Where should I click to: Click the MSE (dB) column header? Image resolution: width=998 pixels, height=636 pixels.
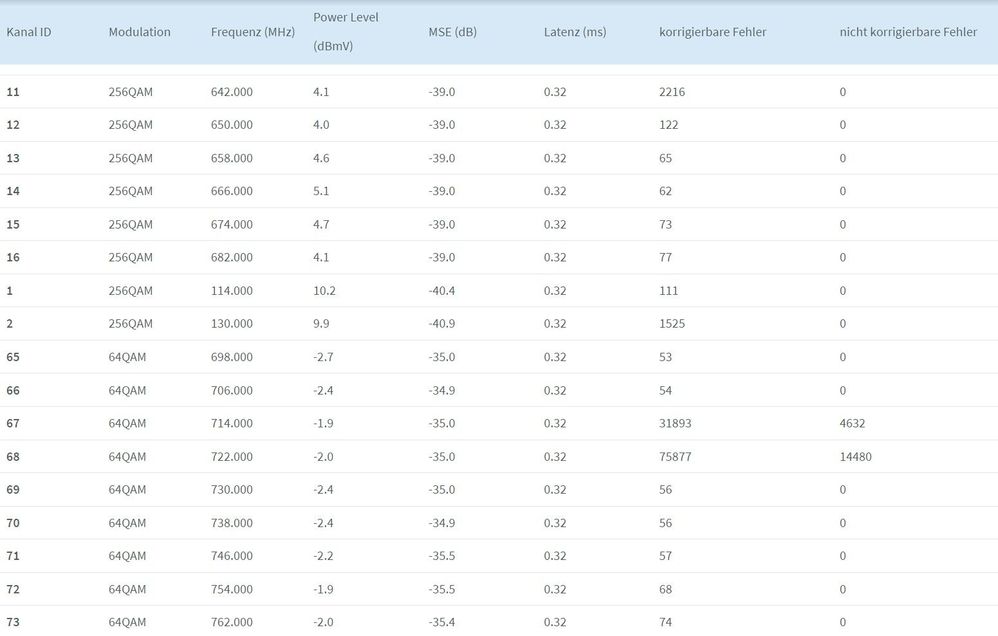click(x=452, y=32)
